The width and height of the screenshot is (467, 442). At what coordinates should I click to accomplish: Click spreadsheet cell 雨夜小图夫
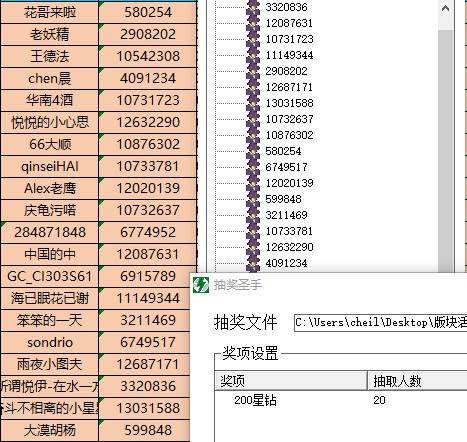pyautogui.click(x=50, y=364)
